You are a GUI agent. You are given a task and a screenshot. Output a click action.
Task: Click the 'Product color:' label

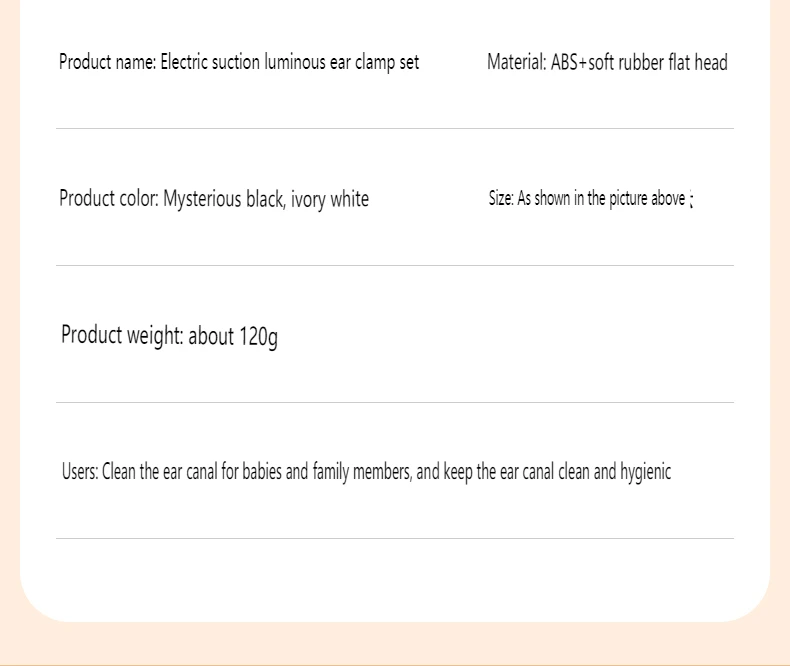coord(109,198)
